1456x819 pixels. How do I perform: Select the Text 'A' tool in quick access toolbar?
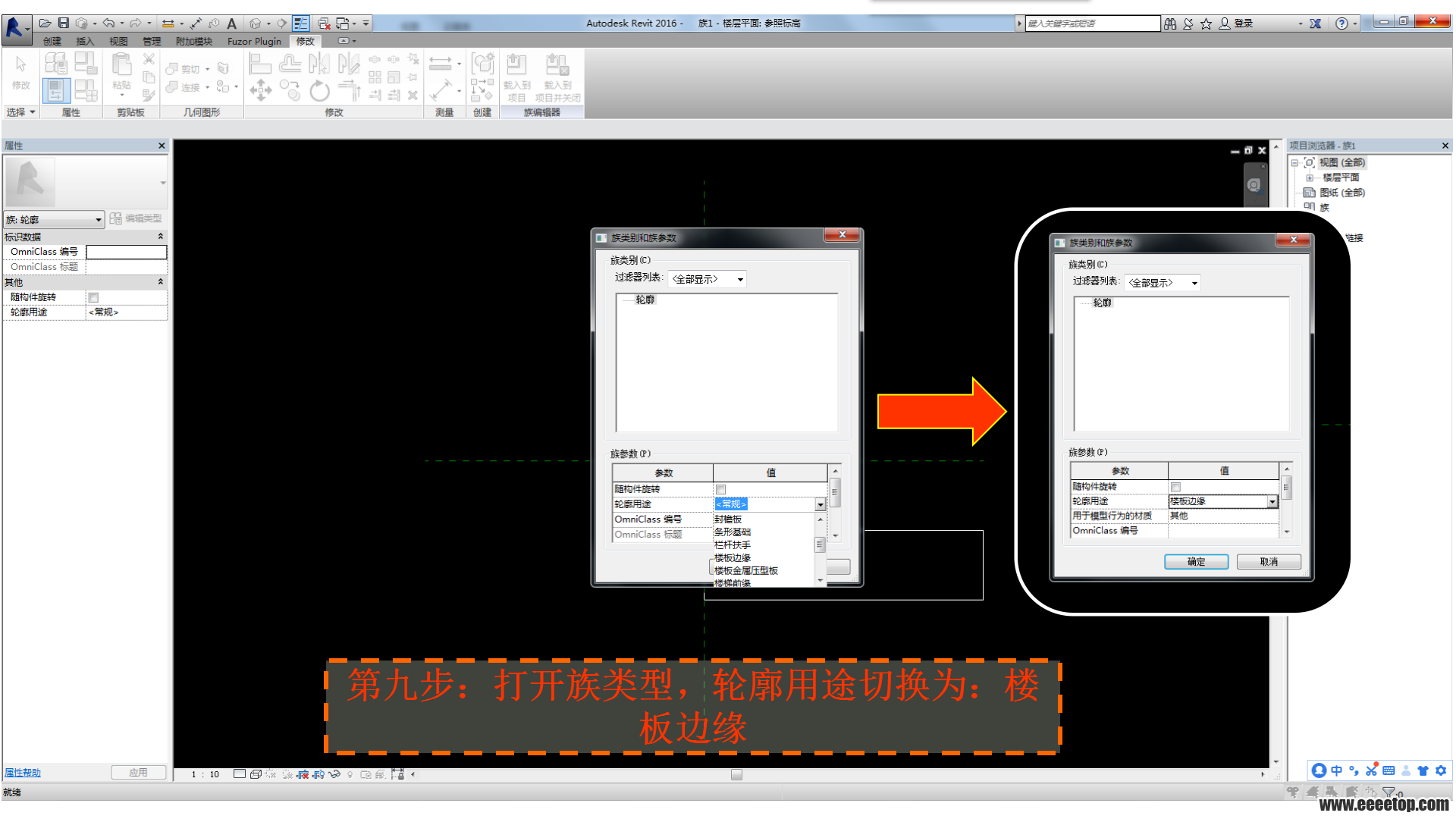[x=232, y=24]
